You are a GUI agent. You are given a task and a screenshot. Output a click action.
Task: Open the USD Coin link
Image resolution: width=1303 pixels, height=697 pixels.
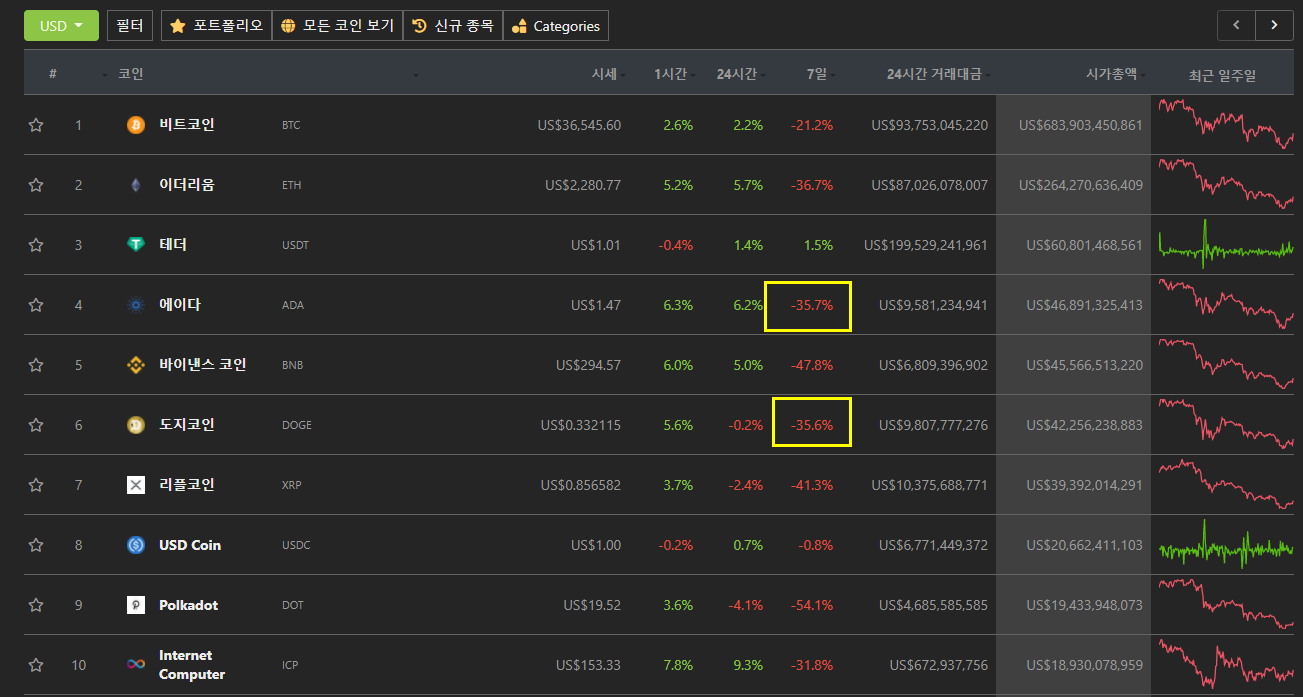point(190,545)
